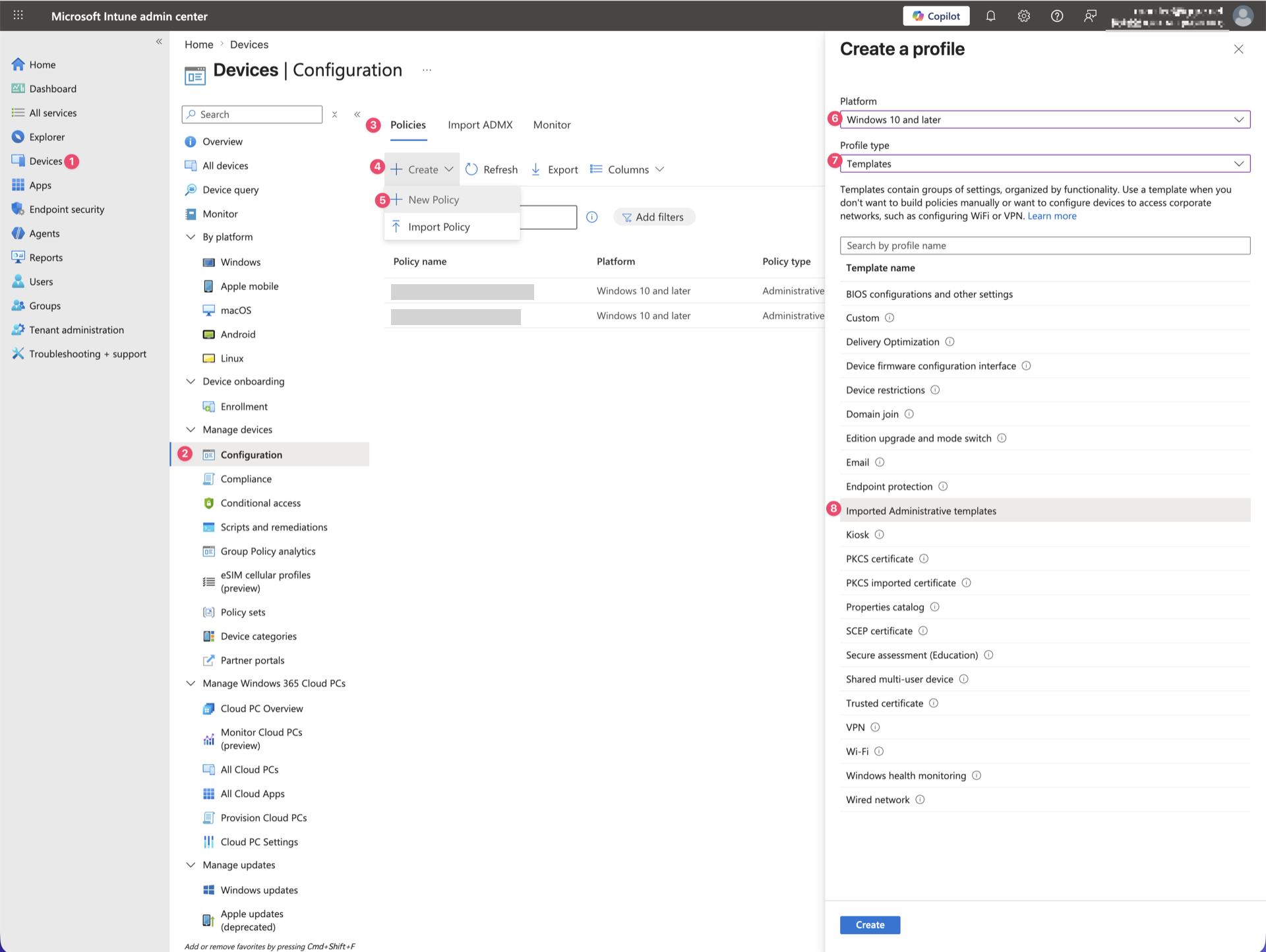Click info icon beside Custom template
The height and width of the screenshot is (952, 1266).
889,318
